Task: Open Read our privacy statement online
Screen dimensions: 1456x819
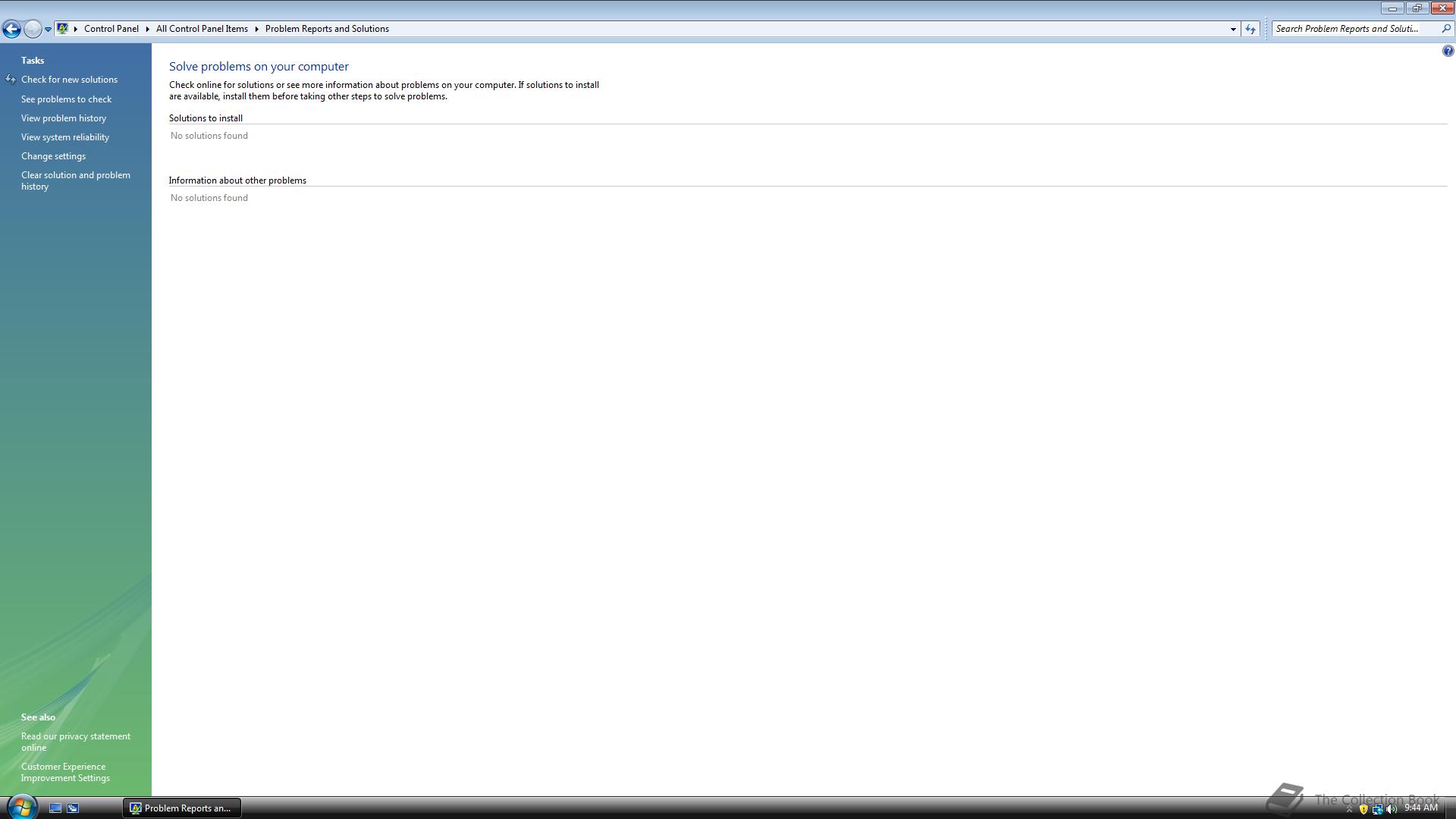Action: tap(76, 742)
